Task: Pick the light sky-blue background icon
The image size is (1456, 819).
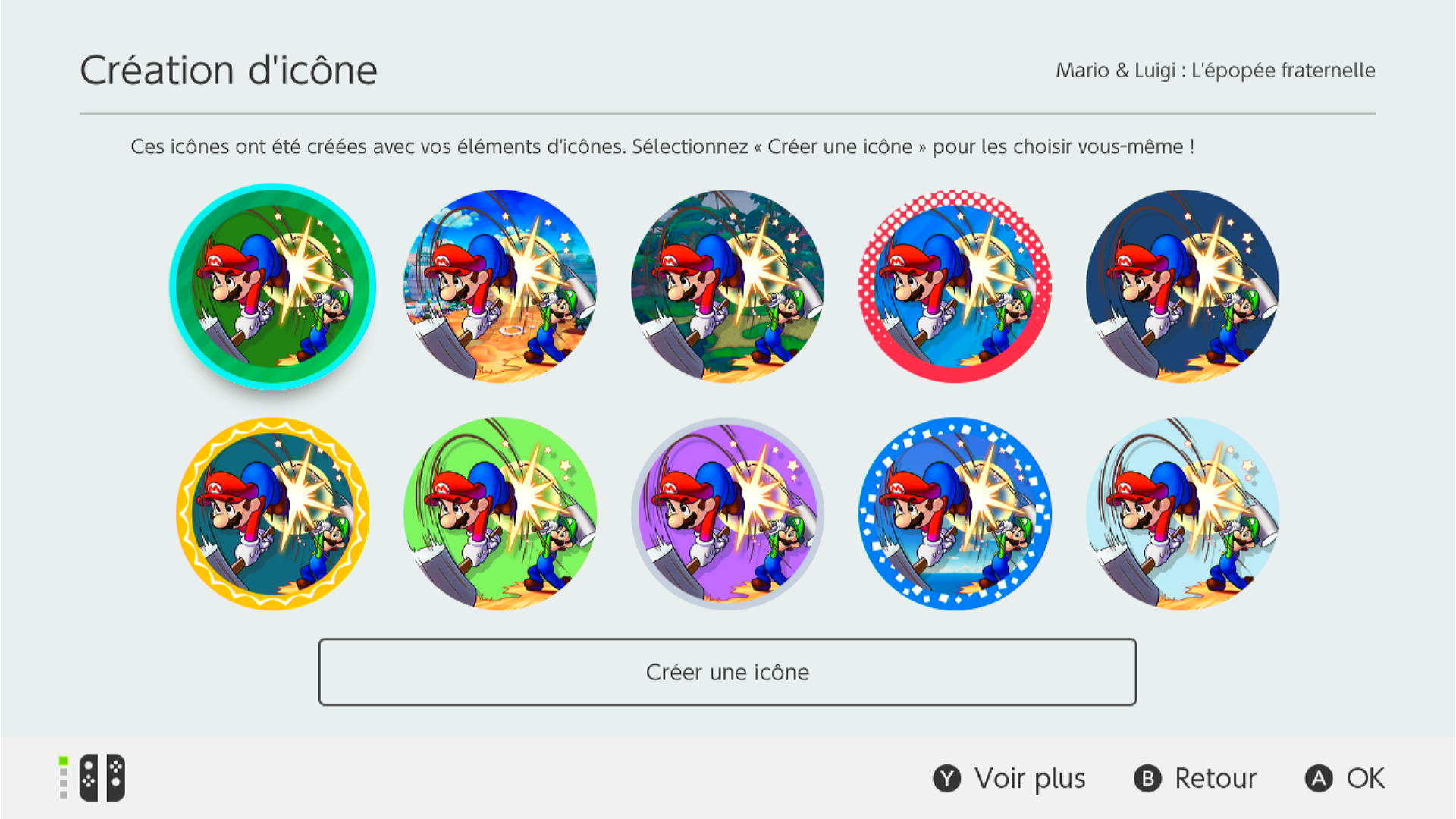Action: pos(1182,514)
